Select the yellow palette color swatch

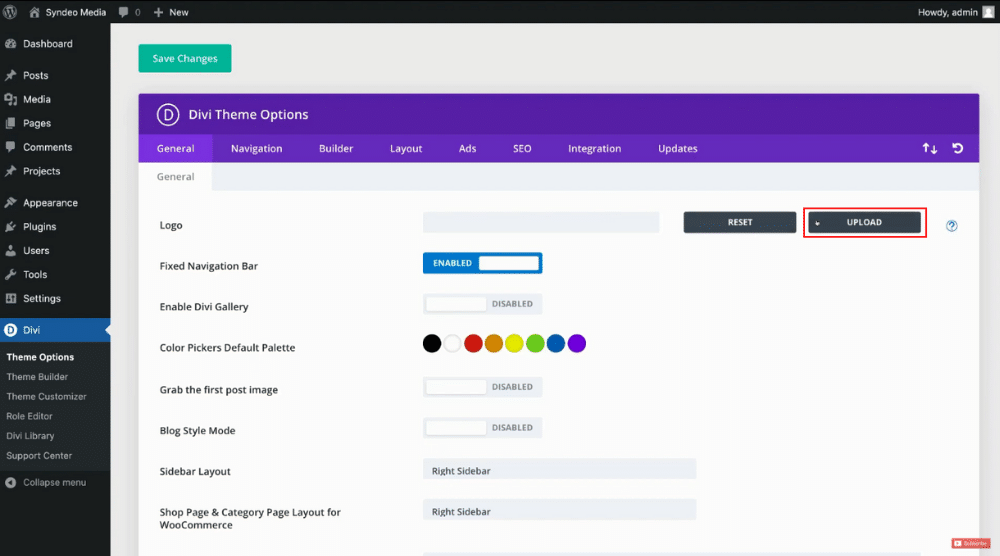pyautogui.click(x=514, y=344)
